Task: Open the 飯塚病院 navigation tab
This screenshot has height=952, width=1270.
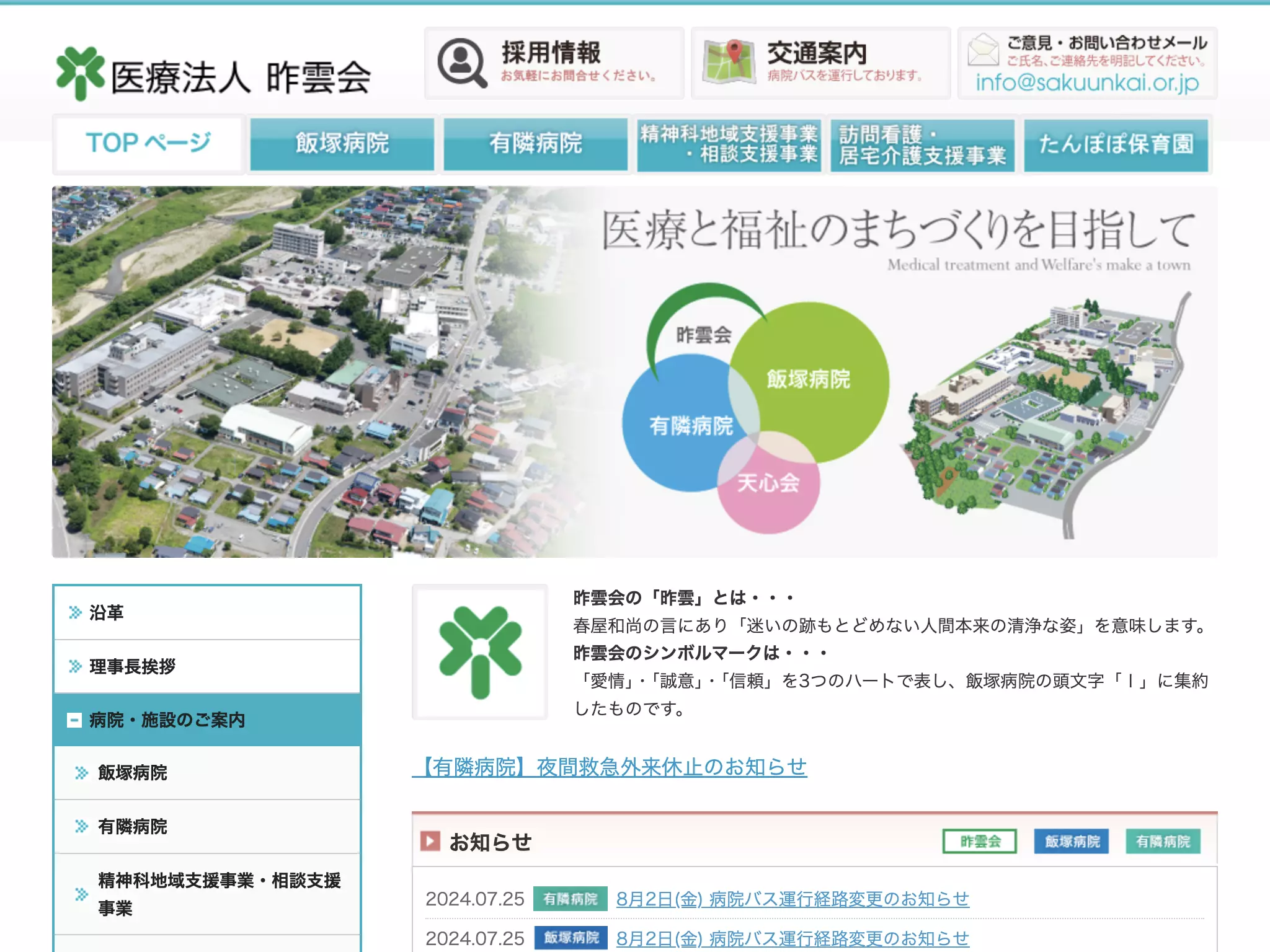Action: click(342, 144)
